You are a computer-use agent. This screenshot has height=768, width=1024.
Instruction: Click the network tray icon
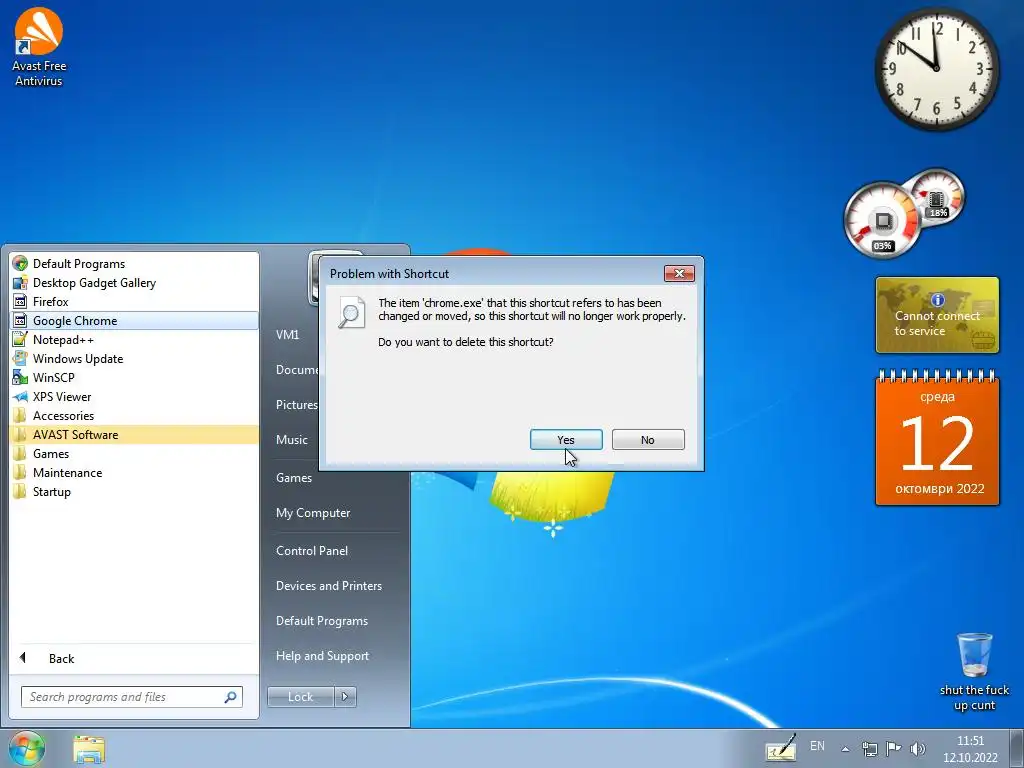(869, 749)
